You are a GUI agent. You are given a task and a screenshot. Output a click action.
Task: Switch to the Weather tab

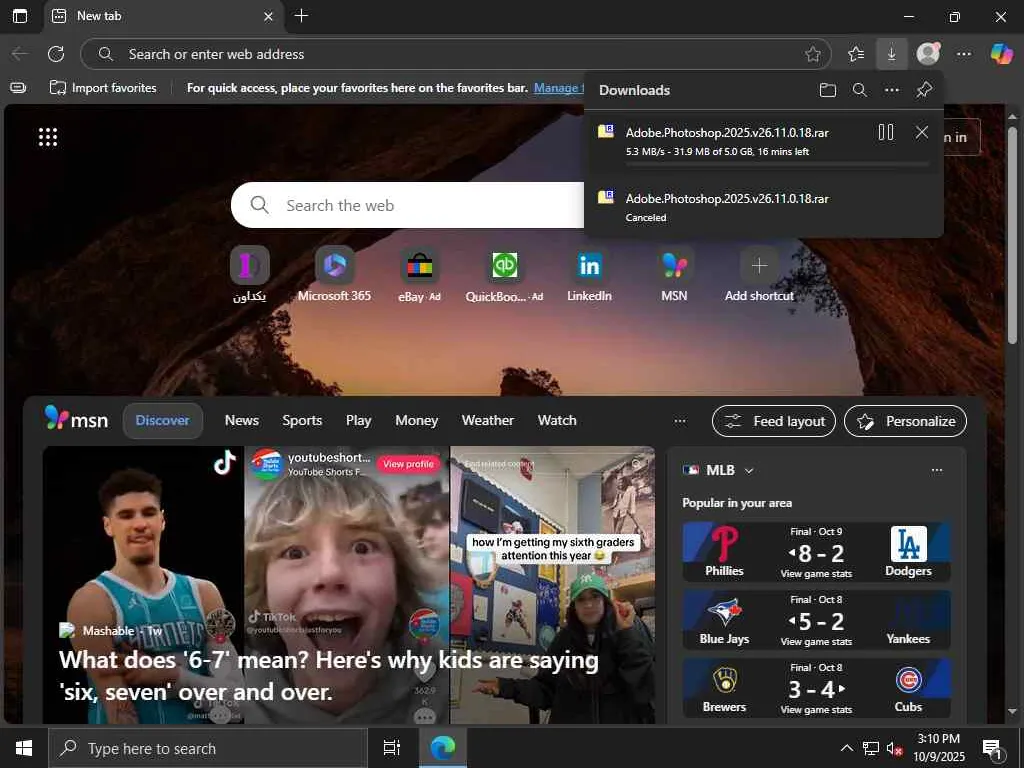[488, 421]
